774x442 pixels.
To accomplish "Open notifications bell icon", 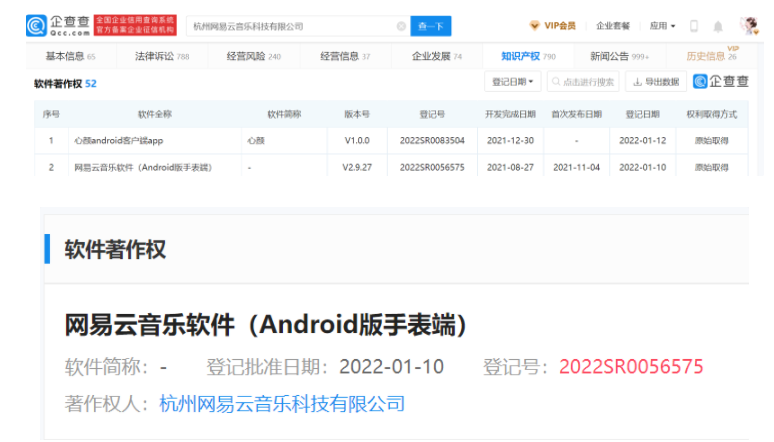I will (x=718, y=27).
